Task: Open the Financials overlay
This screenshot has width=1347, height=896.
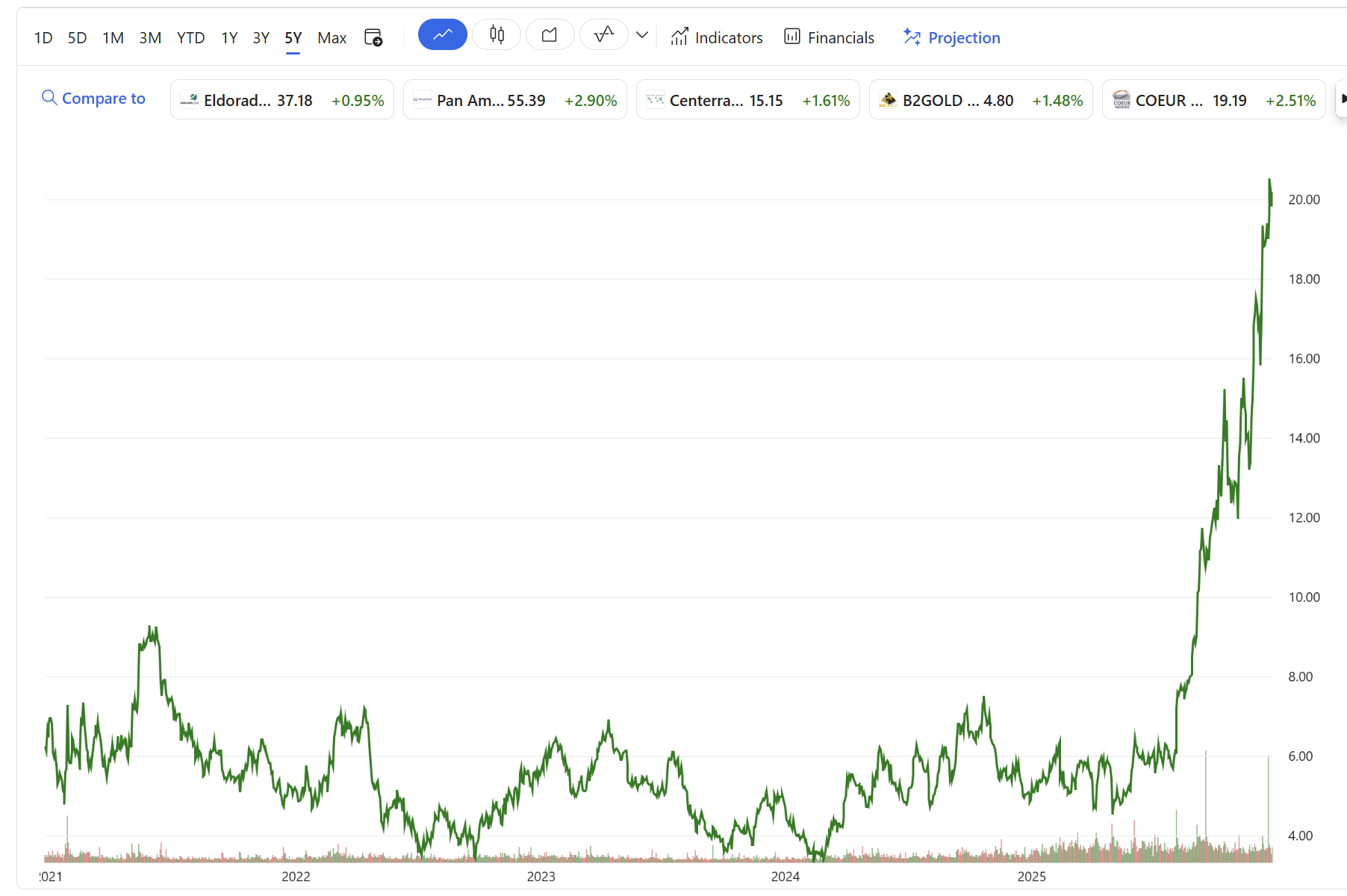Action: click(x=830, y=37)
